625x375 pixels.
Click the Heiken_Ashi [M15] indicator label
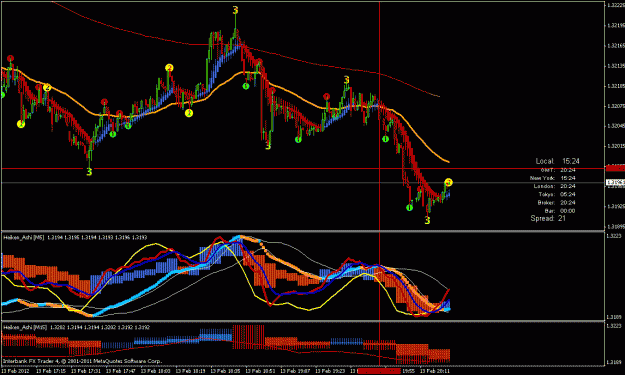(x=25, y=327)
